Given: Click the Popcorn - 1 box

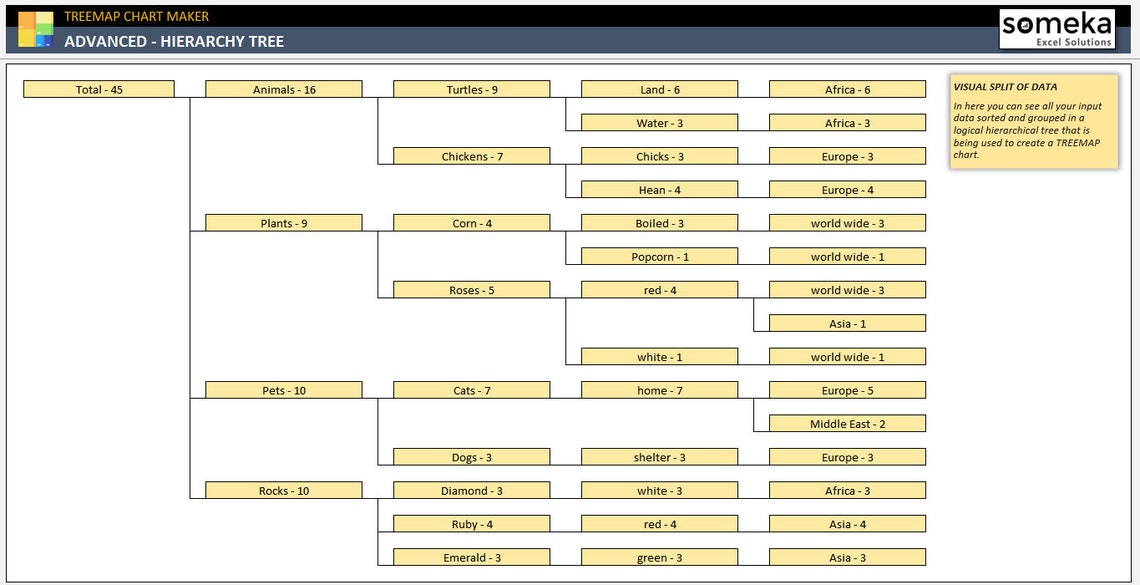Looking at the screenshot, I should (659, 256).
